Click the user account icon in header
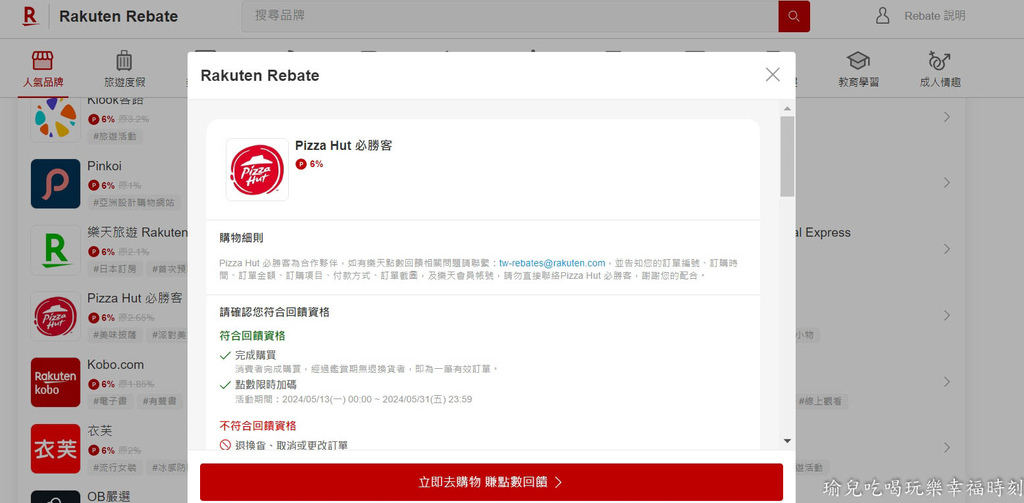The image size is (1024, 503). tap(882, 16)
